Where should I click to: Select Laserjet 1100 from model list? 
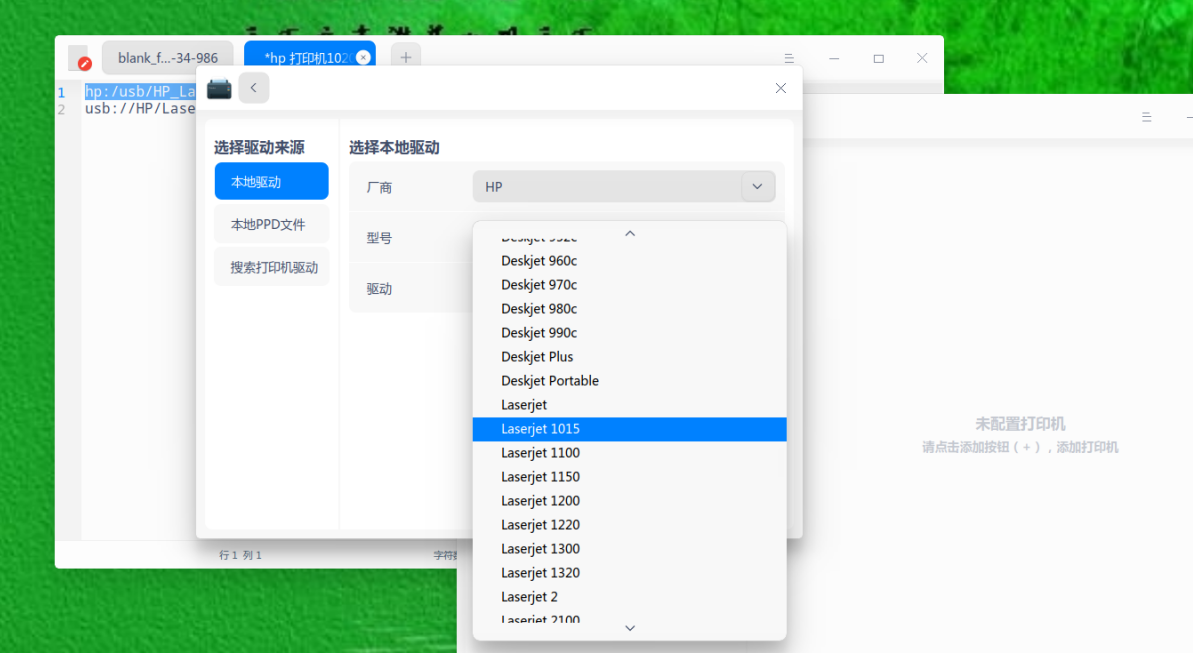[x=540, y=452]
